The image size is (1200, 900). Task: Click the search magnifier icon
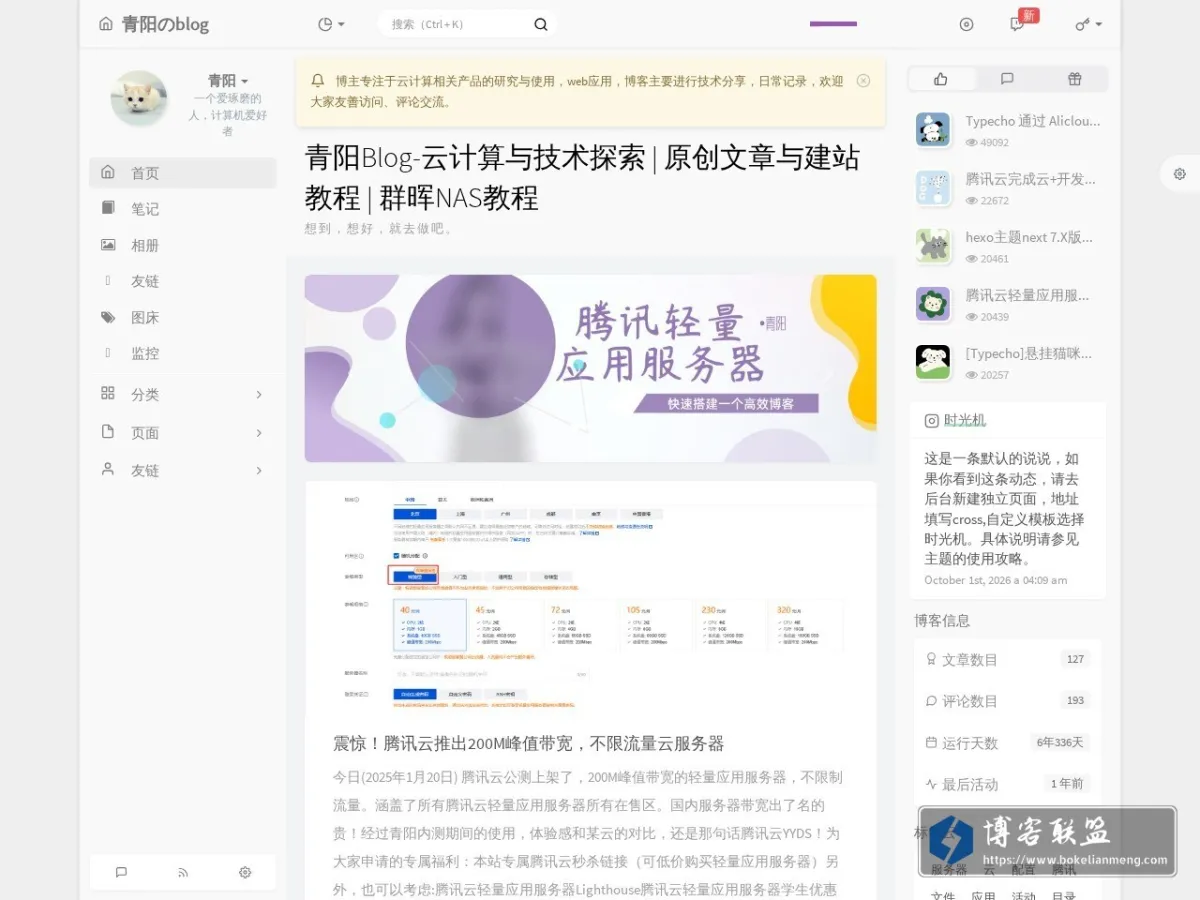[x=541, y=24]
